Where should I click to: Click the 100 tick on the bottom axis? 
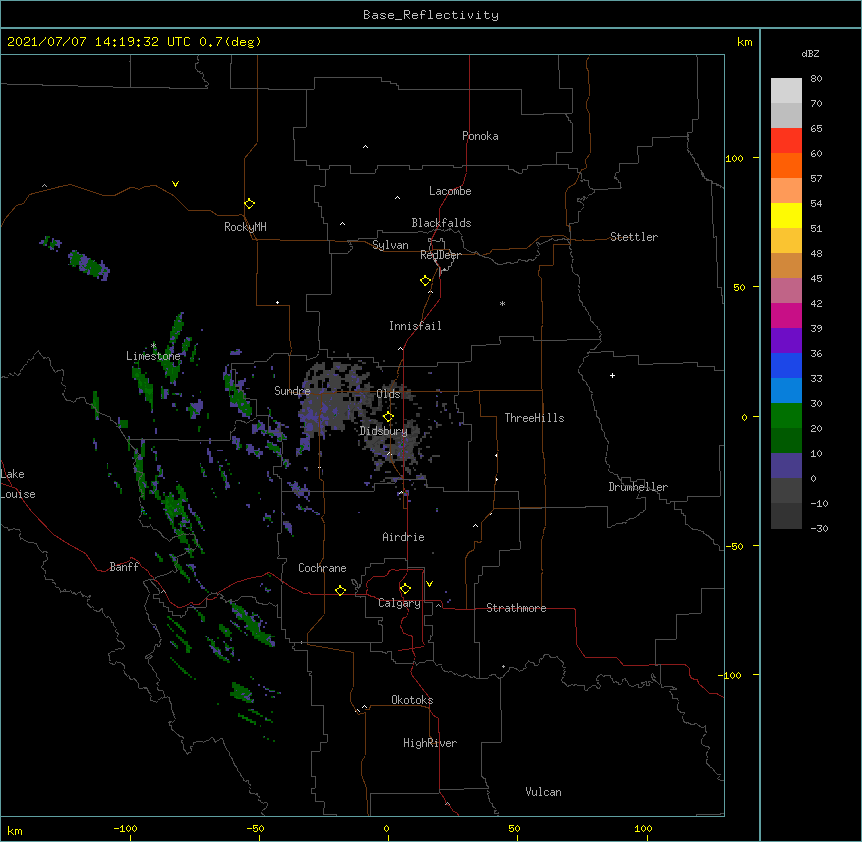click(643, 829)
